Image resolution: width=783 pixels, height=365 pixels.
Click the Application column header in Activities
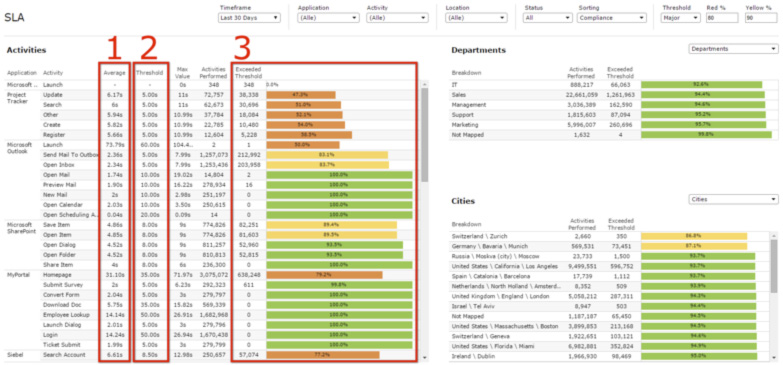pyautogui.click(x=21, y=73)
